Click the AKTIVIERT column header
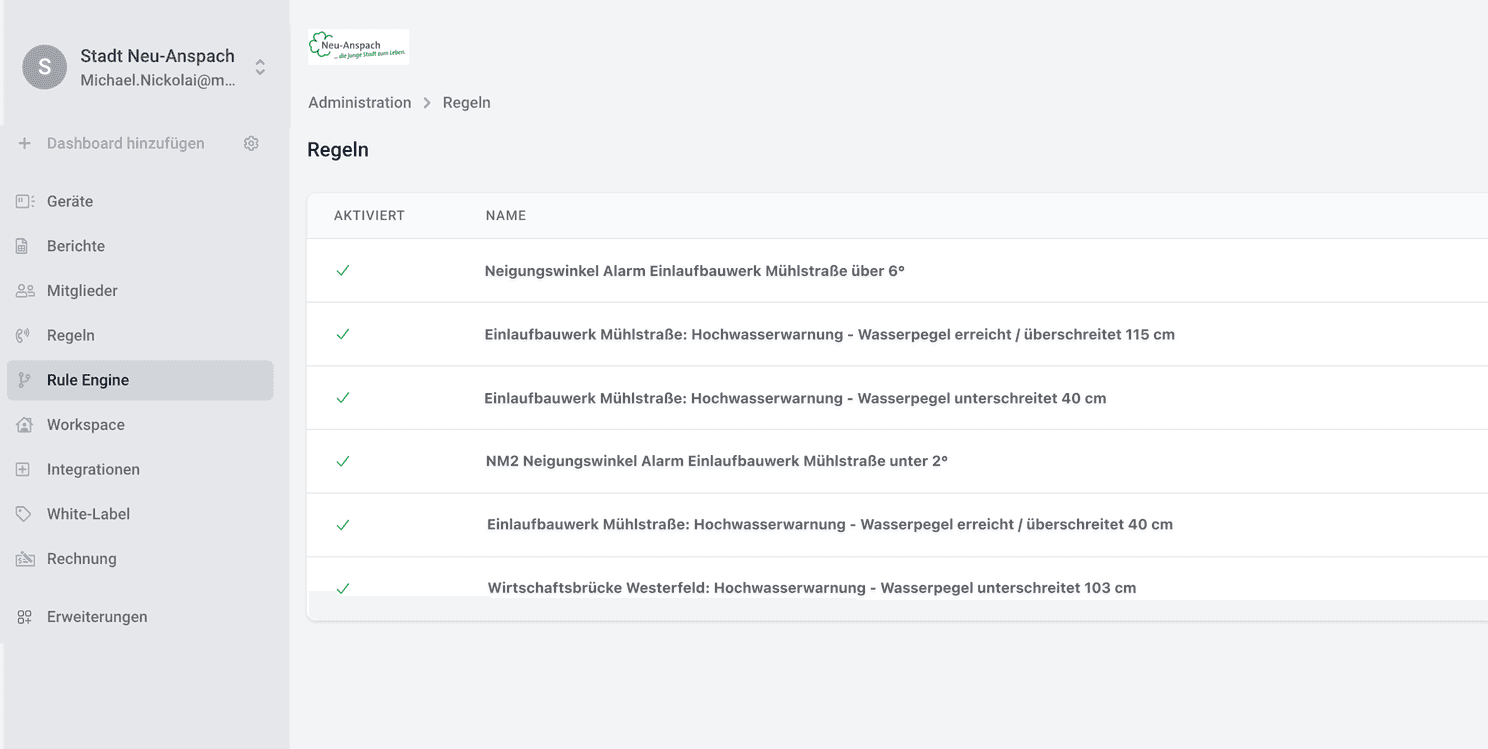The image size is (1488, 749). click(369, 216)
